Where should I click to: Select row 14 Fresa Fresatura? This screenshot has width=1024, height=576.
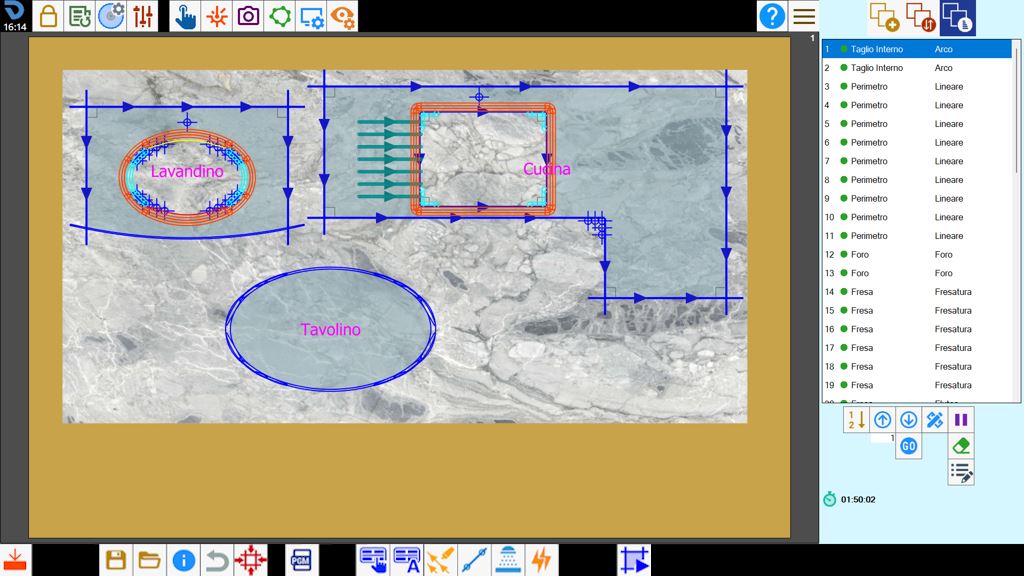pos(917,292)
